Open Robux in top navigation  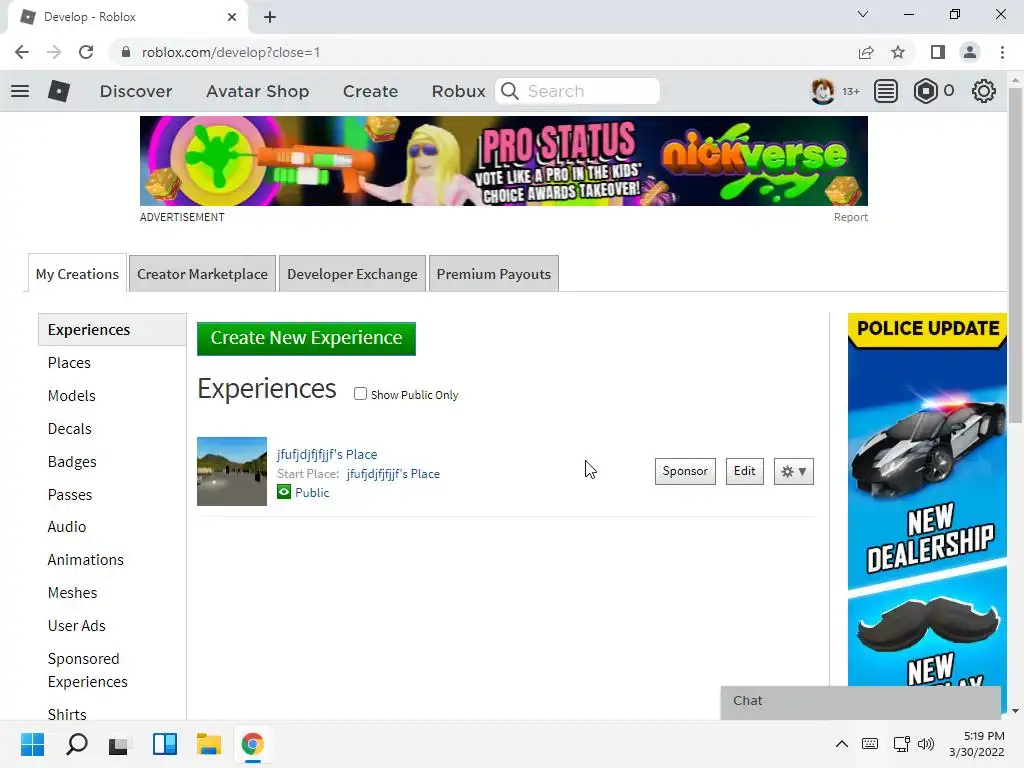click(458, 91)
